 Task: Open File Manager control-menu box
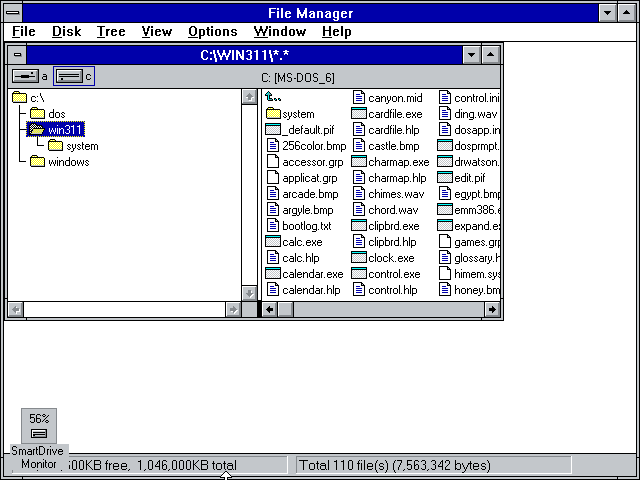(x=13, y=13)
